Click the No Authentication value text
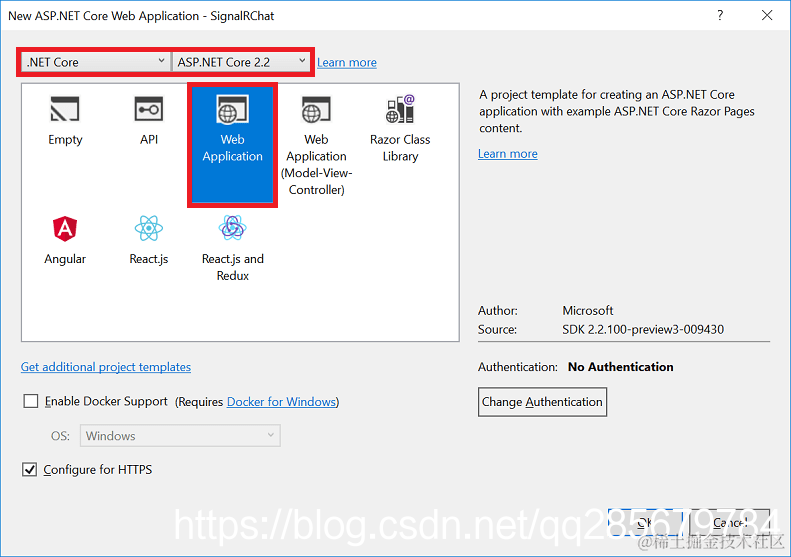 (620, 367)
